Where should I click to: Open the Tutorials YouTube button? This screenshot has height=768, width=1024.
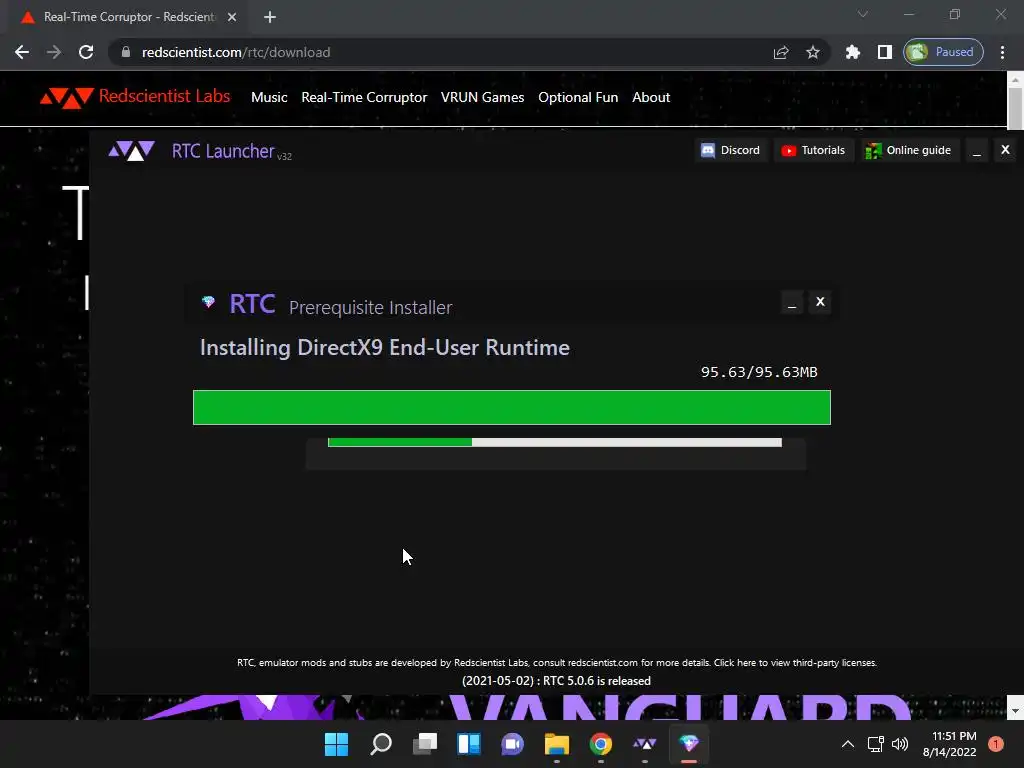(813, 150)
